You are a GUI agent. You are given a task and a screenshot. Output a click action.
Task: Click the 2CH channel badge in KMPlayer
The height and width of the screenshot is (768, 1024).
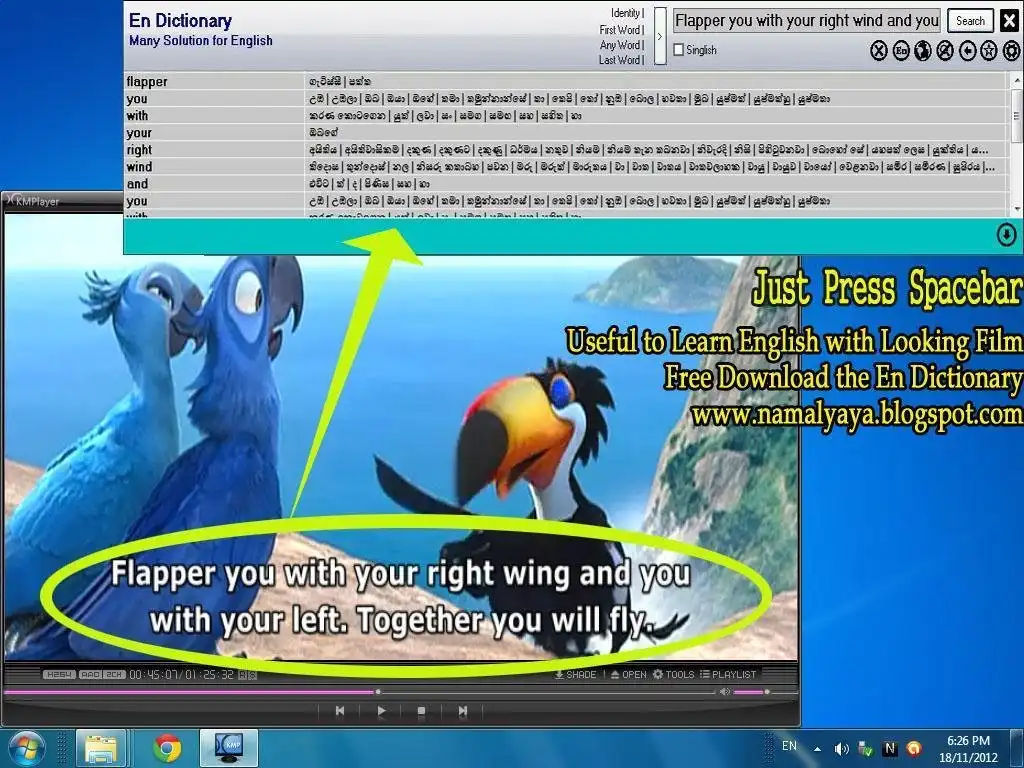pos(114,674)
